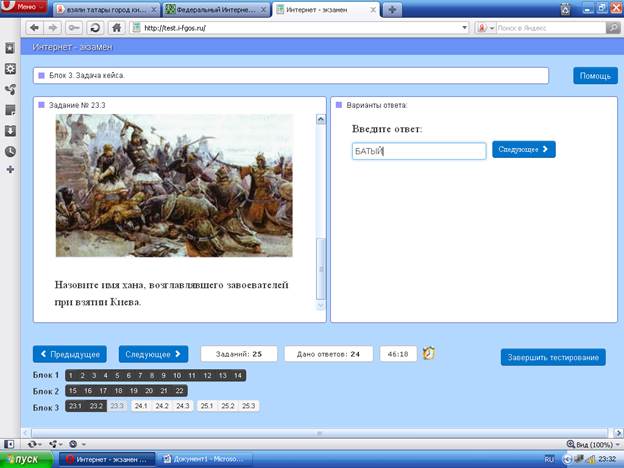This screenshot has width=624, height=468.
Task: Open the Opera Unite status bar icon
Action: click(x=54, y=444)
